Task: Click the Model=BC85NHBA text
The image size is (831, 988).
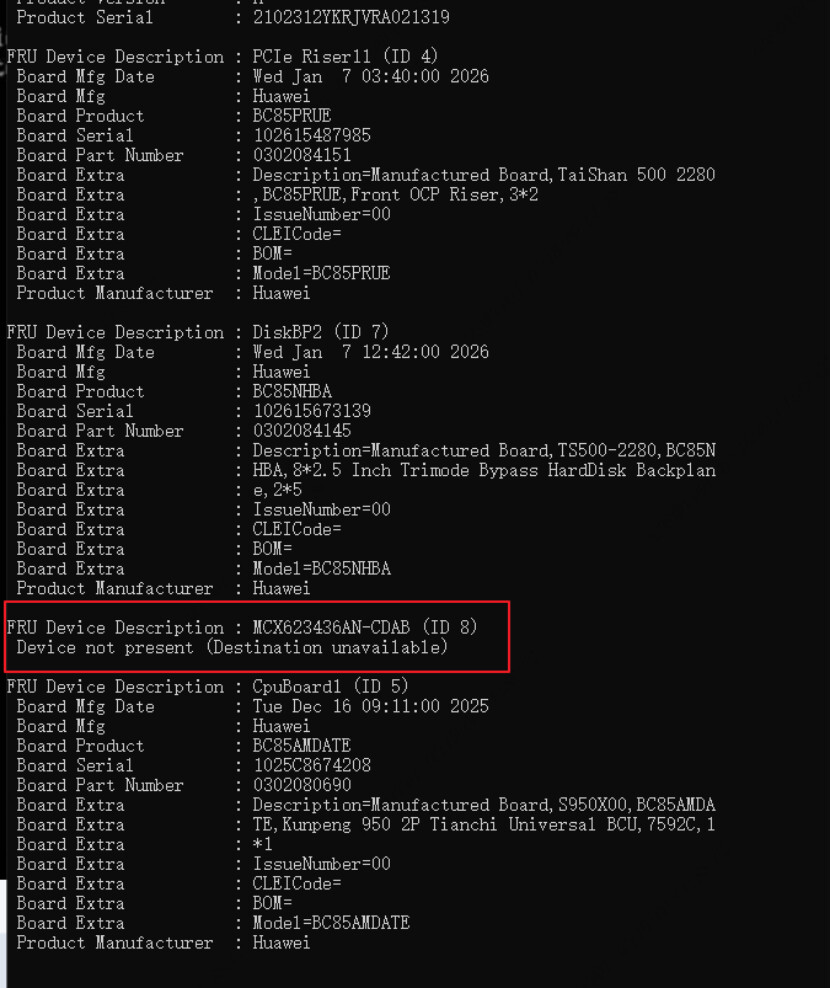Action: click(x=321, y=569)
